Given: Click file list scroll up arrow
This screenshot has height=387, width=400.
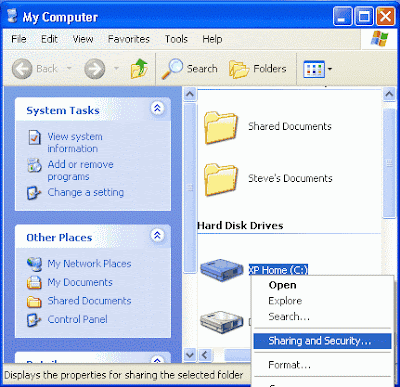Looking at the screenshot, I should point(389,94).
